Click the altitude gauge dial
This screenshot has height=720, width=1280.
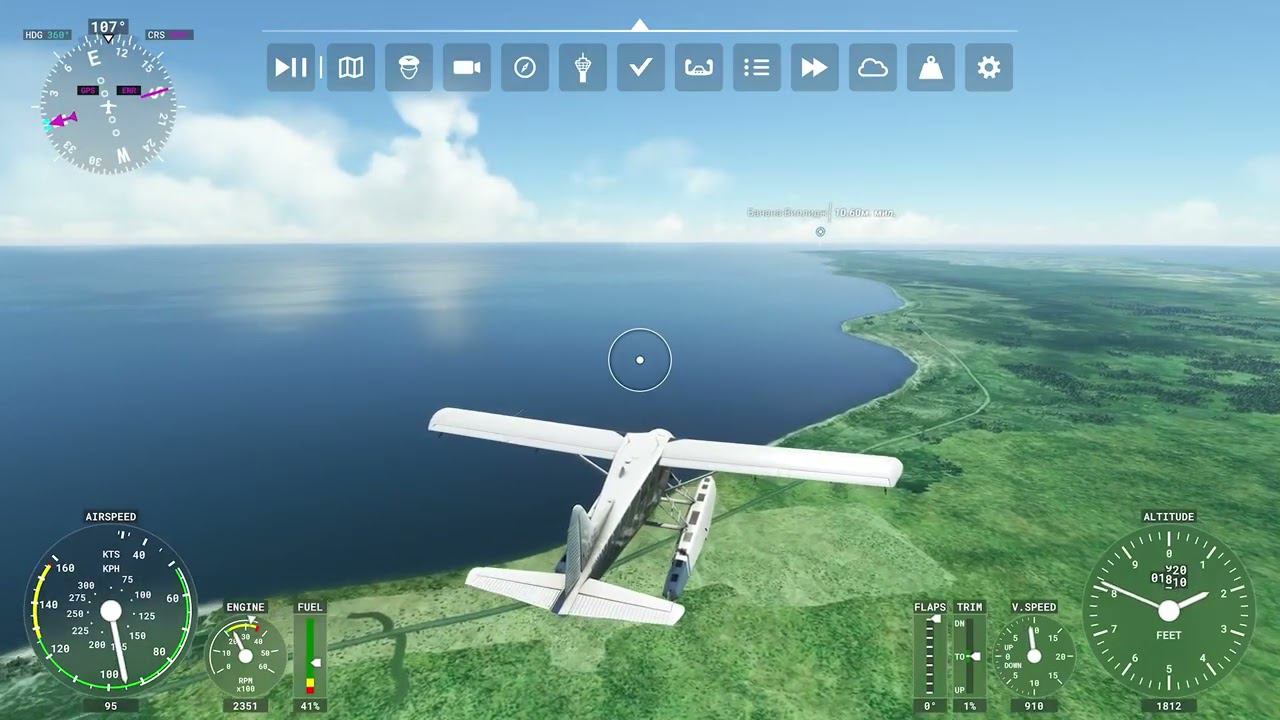[x=1169, y=610]
